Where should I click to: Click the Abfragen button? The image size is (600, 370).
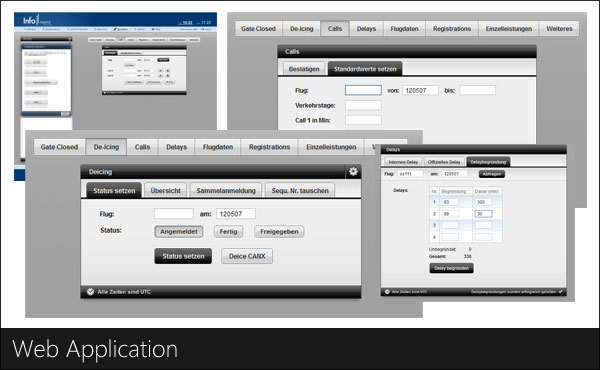(492, 174)
